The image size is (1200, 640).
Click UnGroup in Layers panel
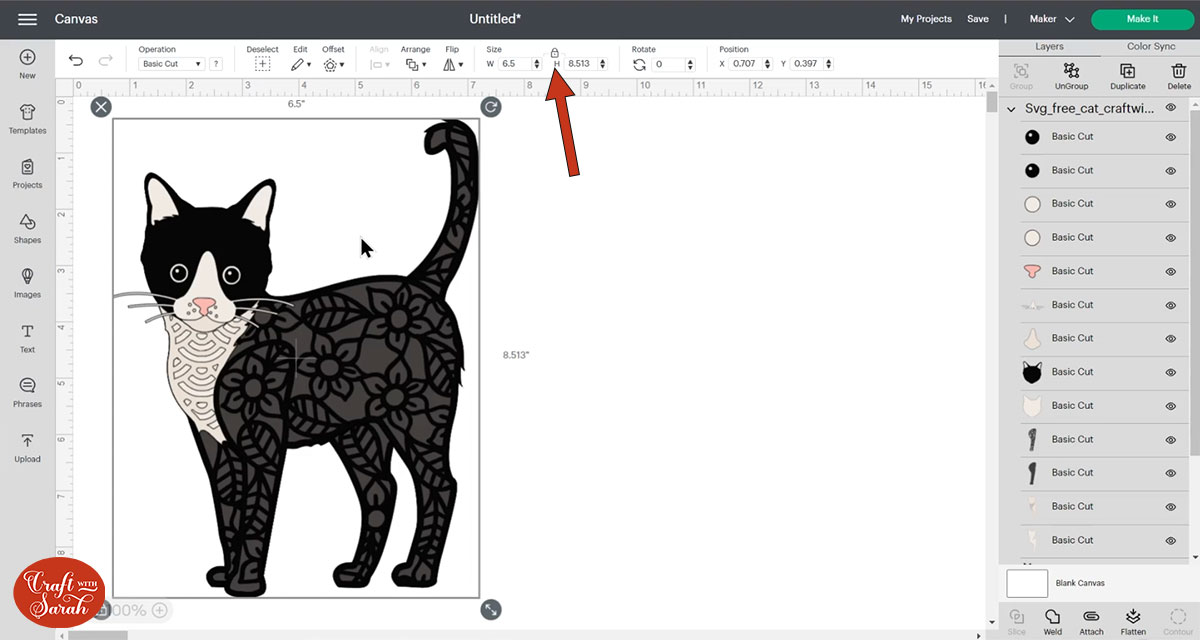click(1071, 75)
